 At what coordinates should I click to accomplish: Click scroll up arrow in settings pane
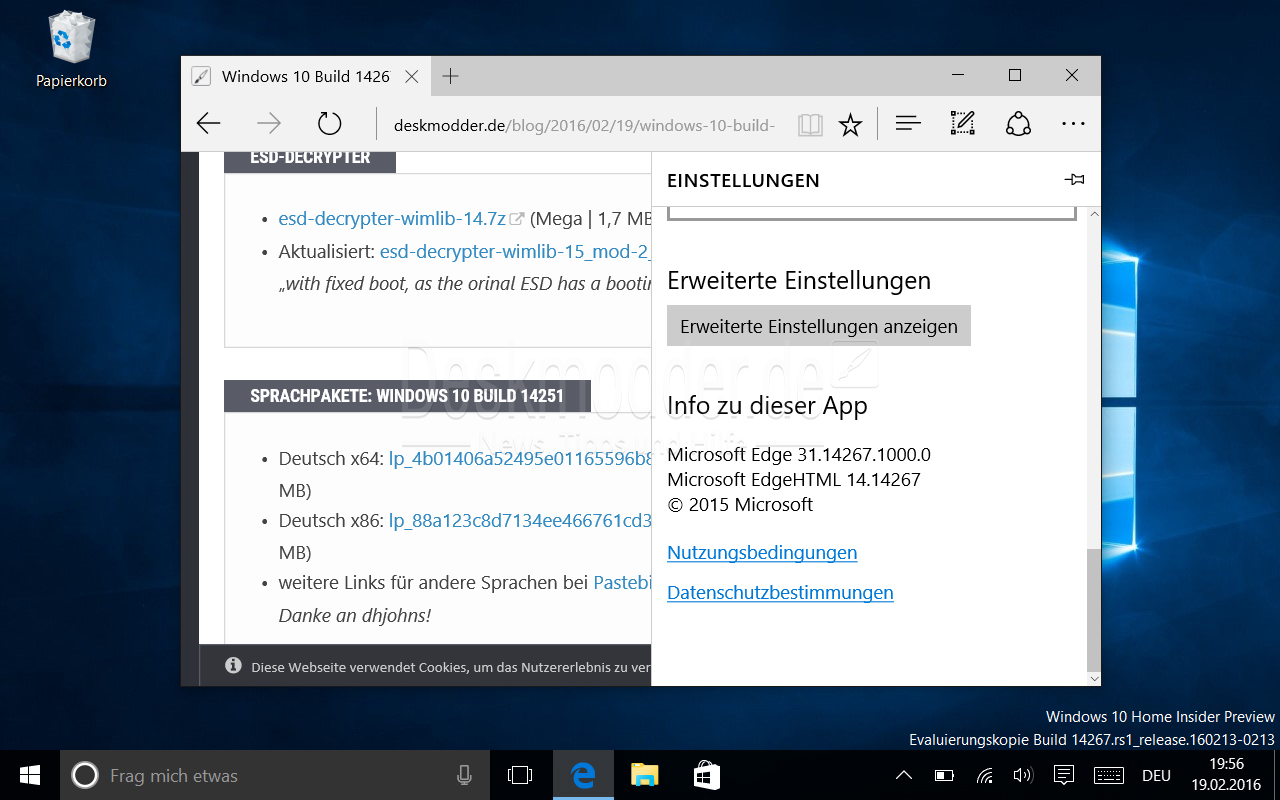[1093, 214]
